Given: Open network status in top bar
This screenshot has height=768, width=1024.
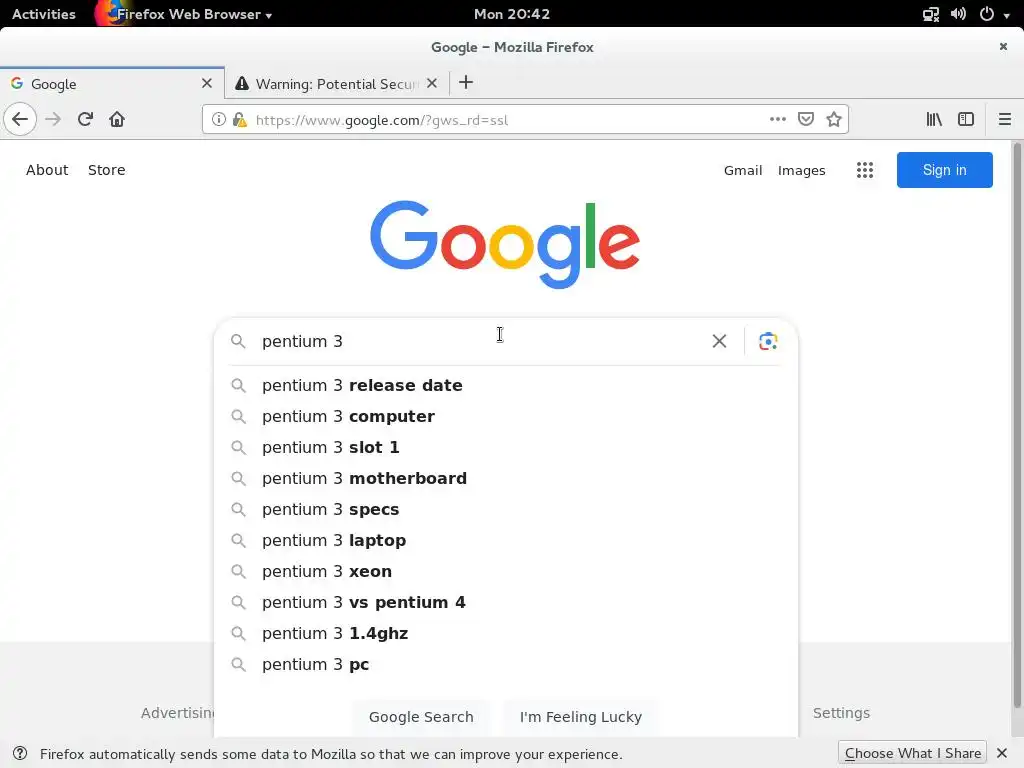Looking at the screenshot, I should 931,14.
